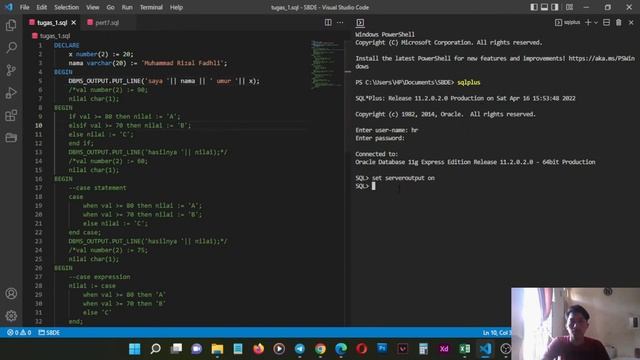This screenshot has width=640, height=360.
Task: Open Telegram from taskbar
Action: coord(300,349)
